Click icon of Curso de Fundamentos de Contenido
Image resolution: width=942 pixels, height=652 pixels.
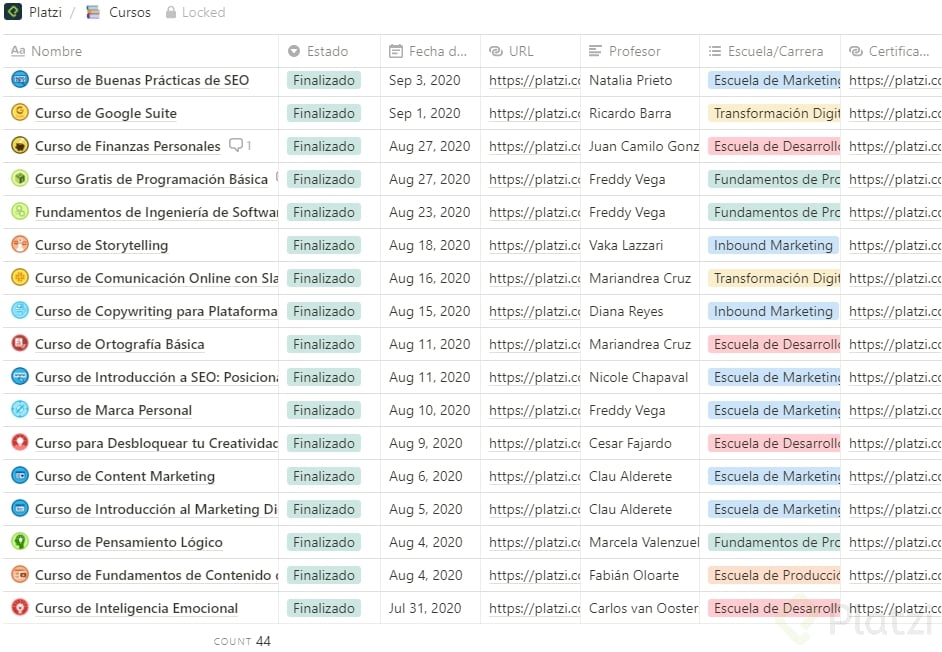(20, 575)
